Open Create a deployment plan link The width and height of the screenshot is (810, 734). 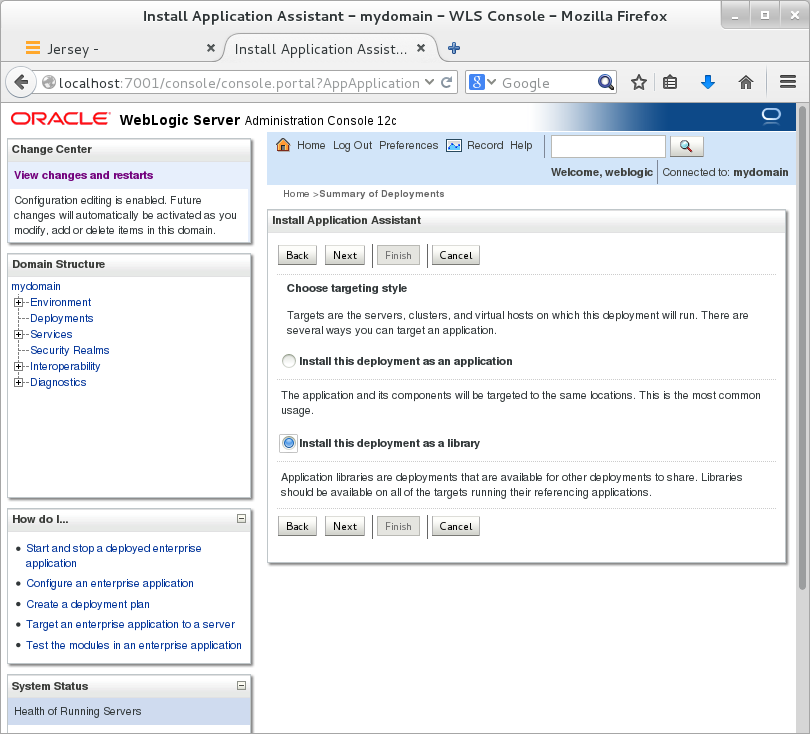[88, 604]
